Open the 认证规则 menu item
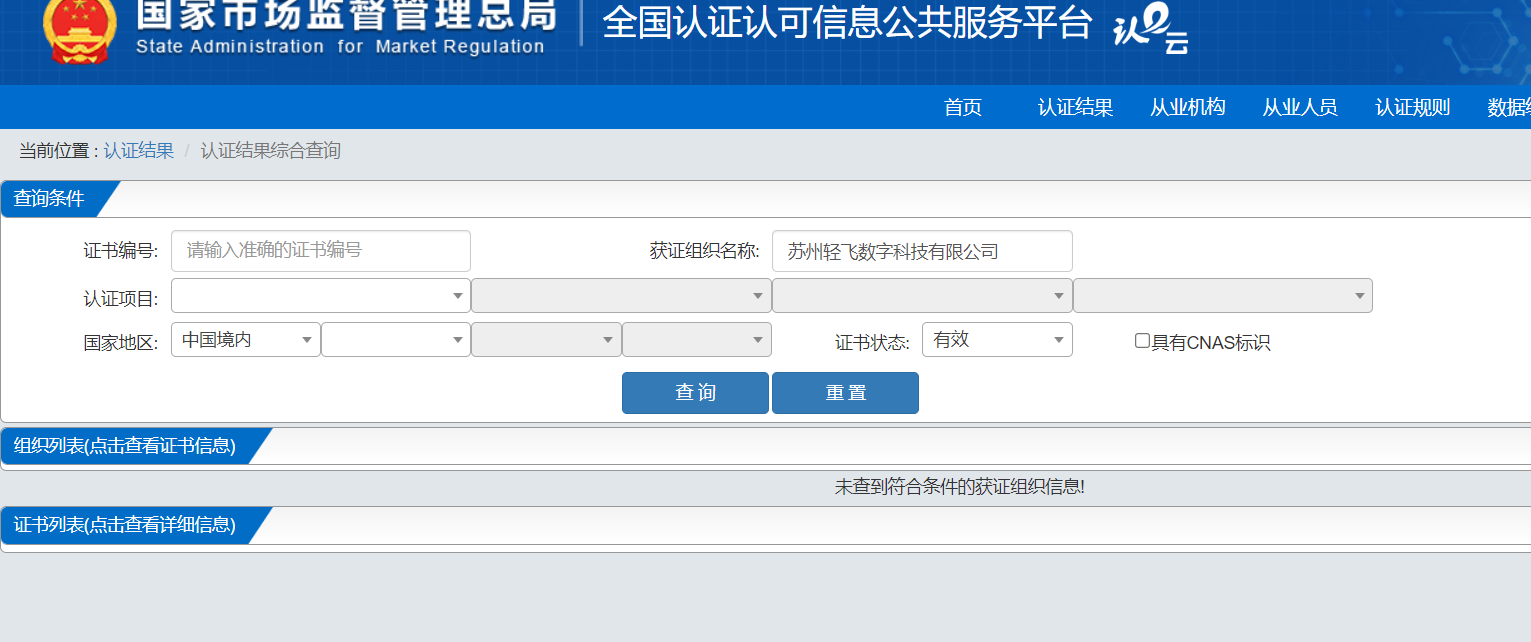Image resolution: width=1531 pixels, height=642 pixels. point(1412,107)
